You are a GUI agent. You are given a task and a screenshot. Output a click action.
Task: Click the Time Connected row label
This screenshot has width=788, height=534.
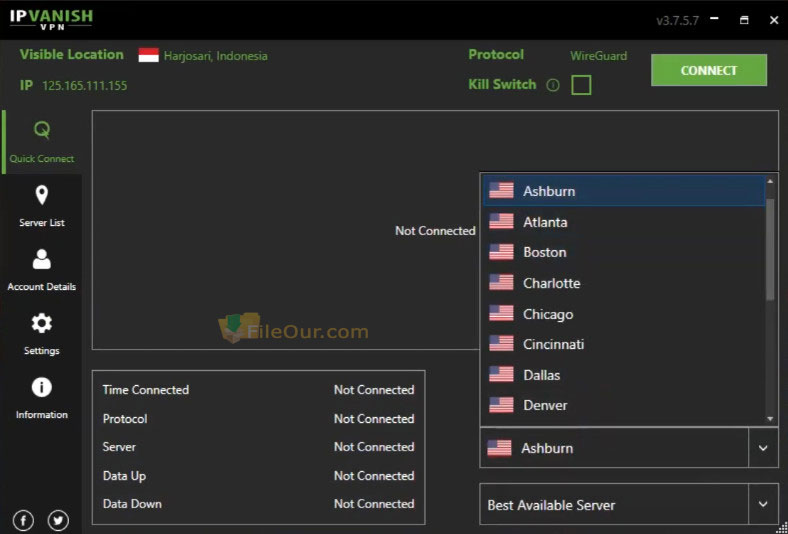[146, 390]
